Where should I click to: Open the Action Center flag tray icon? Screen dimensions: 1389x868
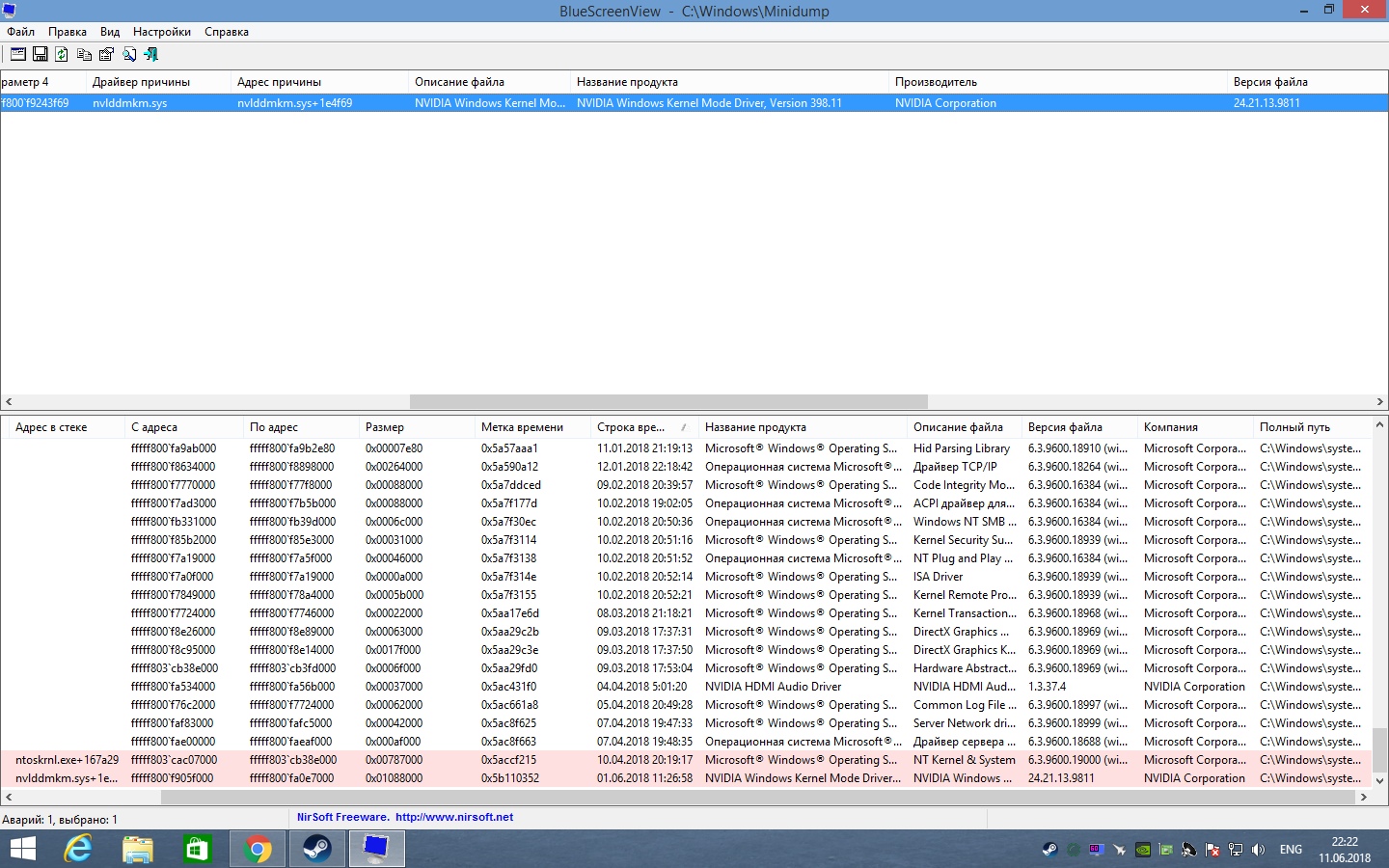(x=1212, y=850)
